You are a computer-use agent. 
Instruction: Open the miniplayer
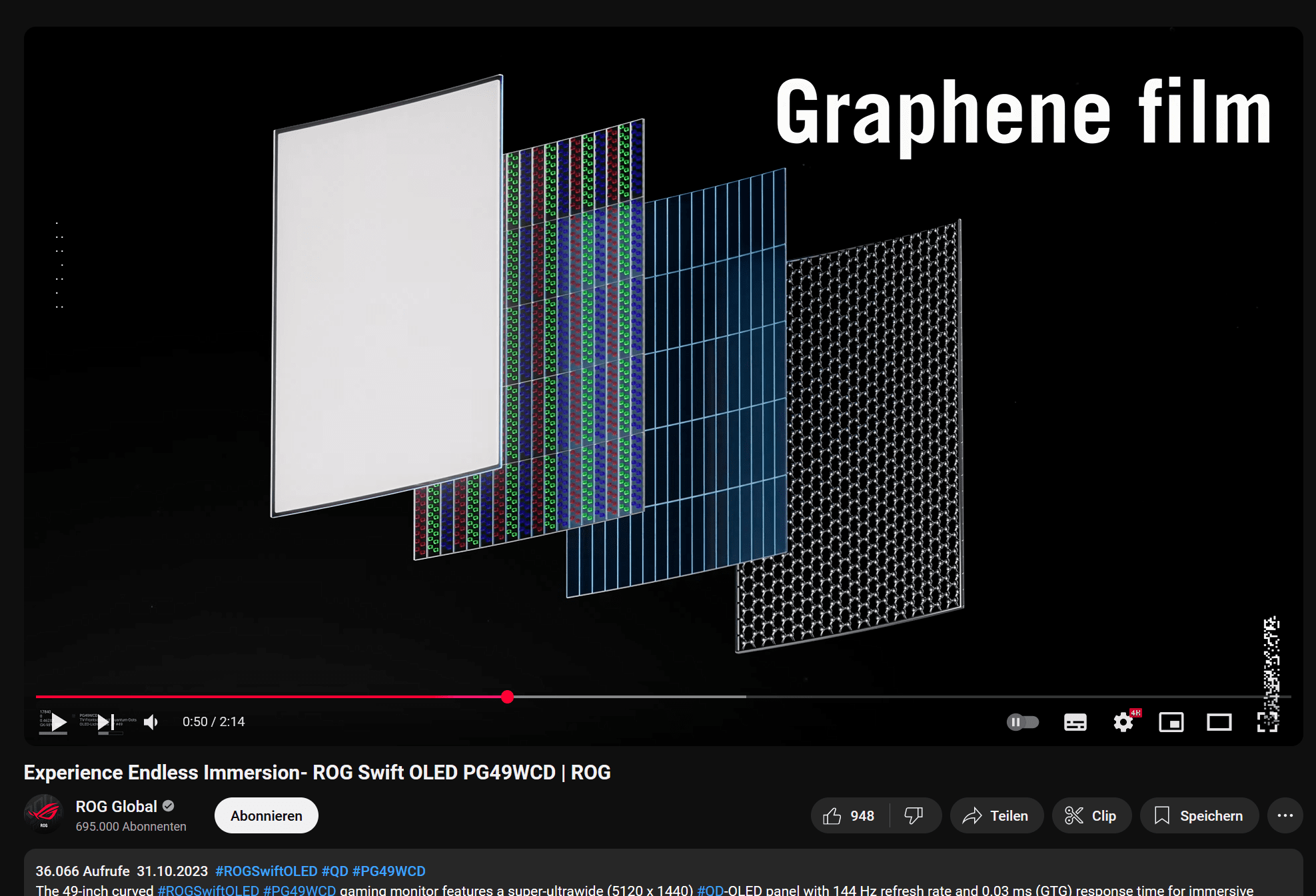coord(1171,722)
